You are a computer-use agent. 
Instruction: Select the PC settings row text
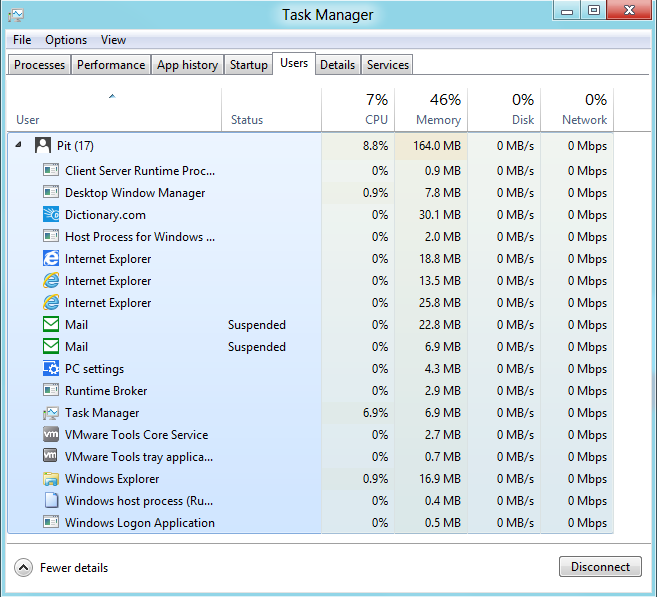(94, 369)
